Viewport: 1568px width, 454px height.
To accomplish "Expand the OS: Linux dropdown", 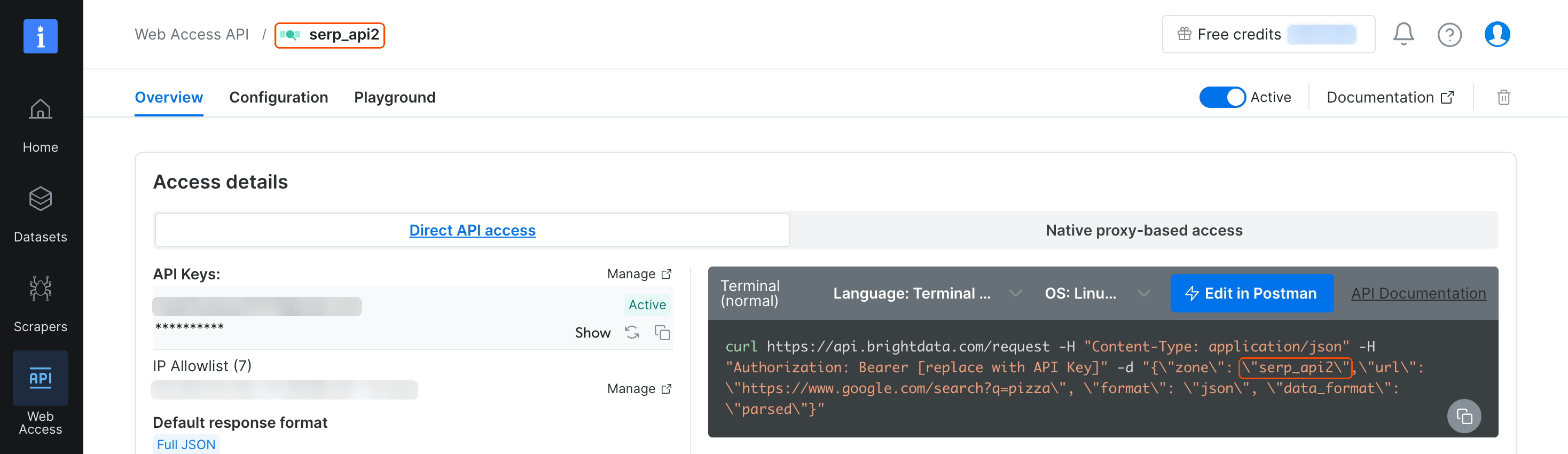I will (x=1097, y=293).
